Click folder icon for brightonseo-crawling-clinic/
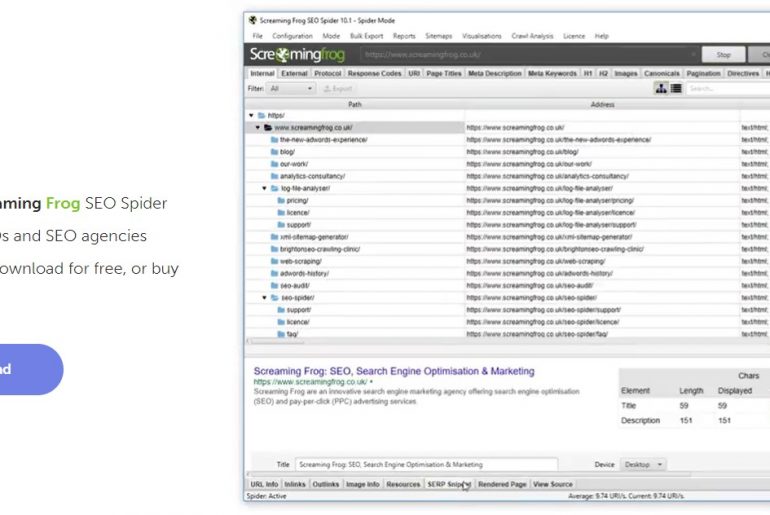Image resolution: width=770 pixels, height=515 pixels. point(275,249)
